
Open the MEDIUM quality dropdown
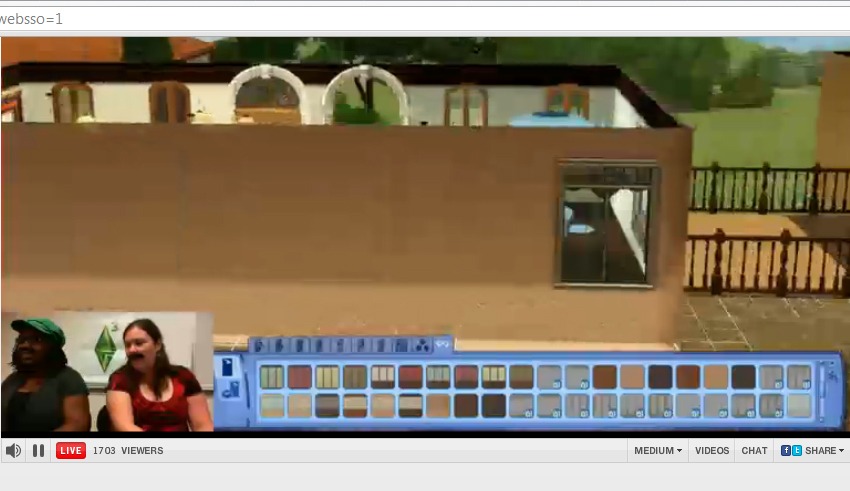click(x=658, y=450)
